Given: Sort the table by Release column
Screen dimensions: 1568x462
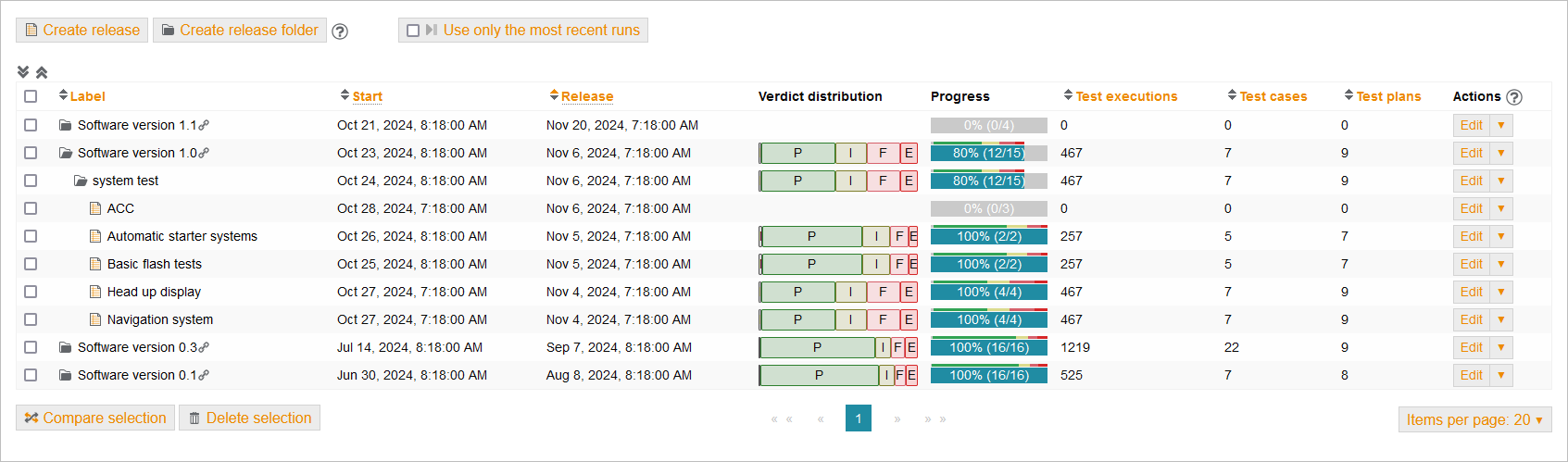Looking at the screenshot, I should [x=586, y=96].
